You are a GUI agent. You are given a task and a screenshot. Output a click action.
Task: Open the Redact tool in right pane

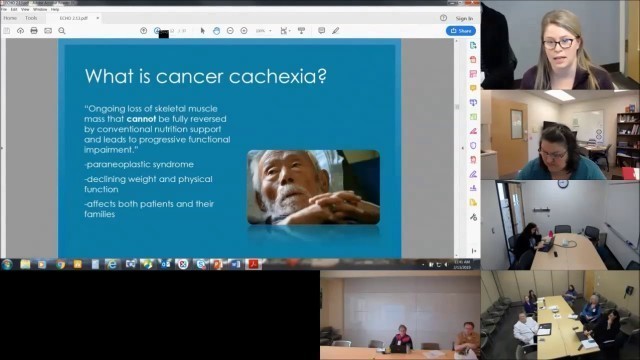pyautogui.click(x=473, y=131)
